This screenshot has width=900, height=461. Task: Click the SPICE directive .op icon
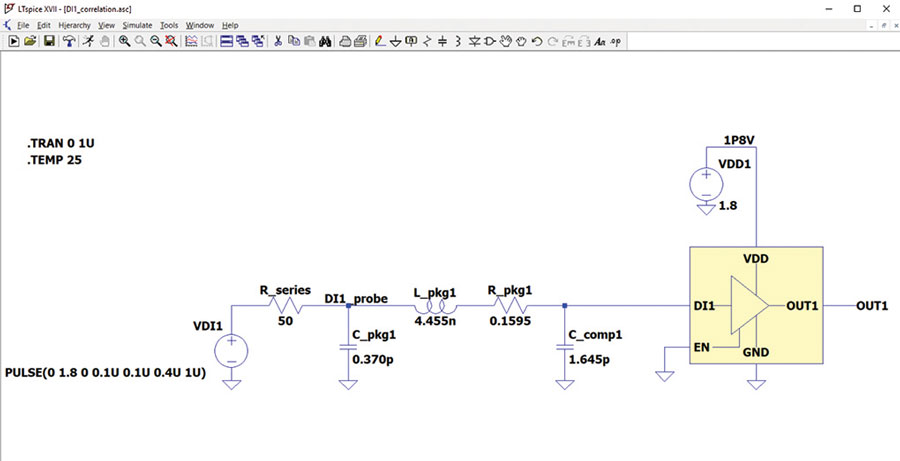tap(615, 41)
